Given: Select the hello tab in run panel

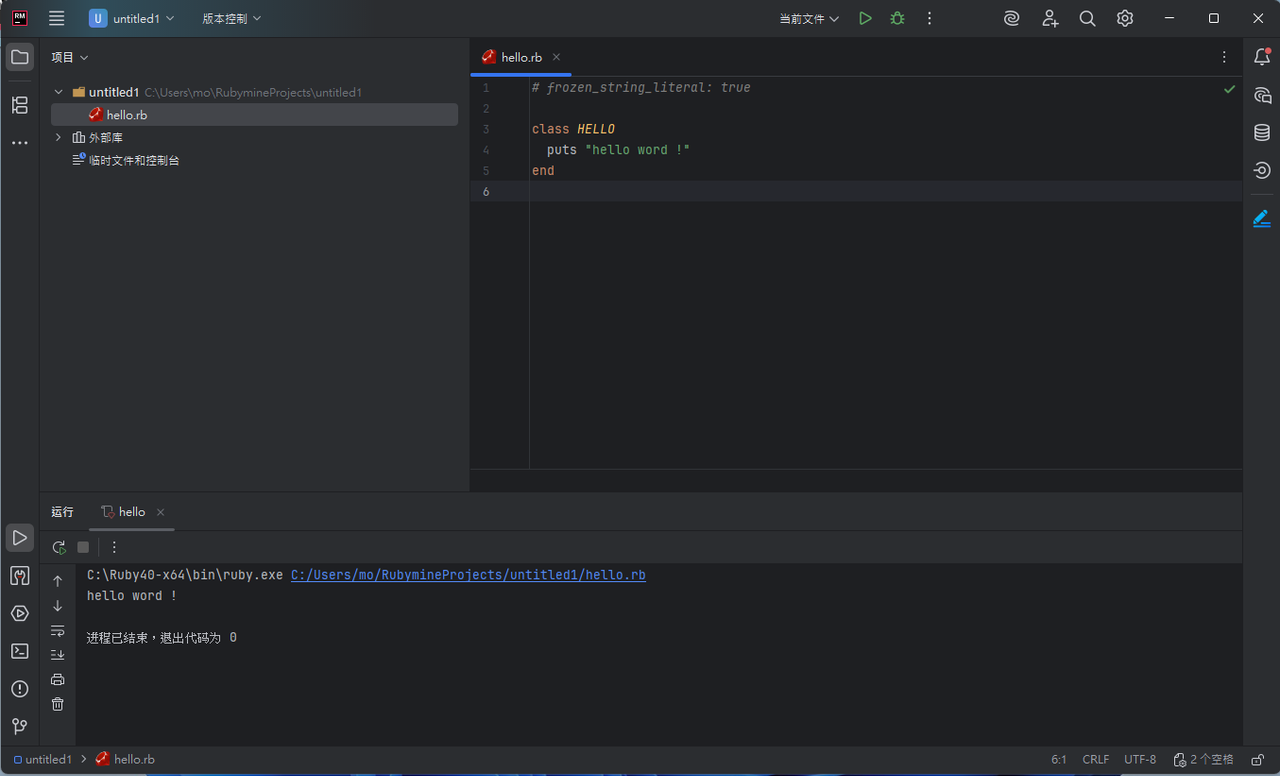Looking at the screenshot, I should 131,512.
